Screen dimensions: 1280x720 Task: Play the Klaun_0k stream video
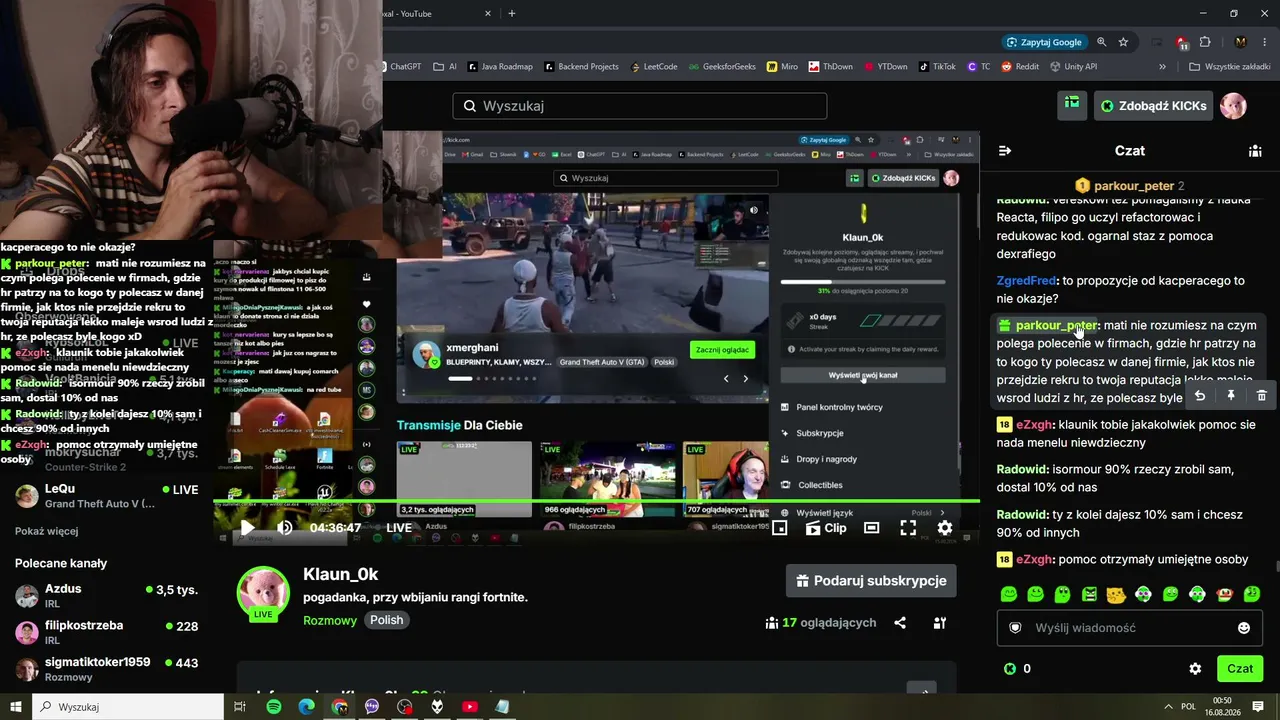click(248, 528)
